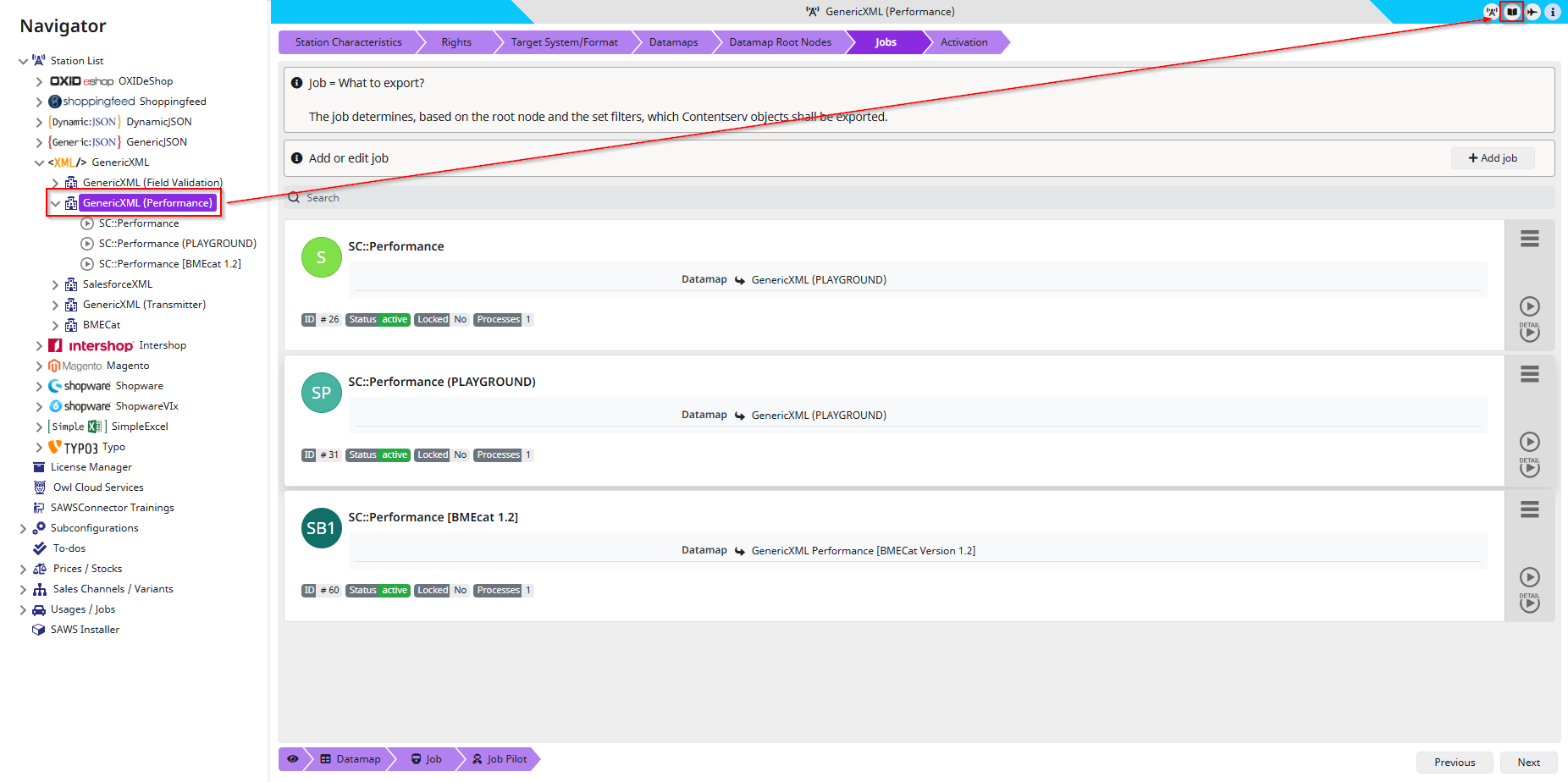
Task: Collapse the GenericXML (Performance) tree node
Action: click(56, 203)
